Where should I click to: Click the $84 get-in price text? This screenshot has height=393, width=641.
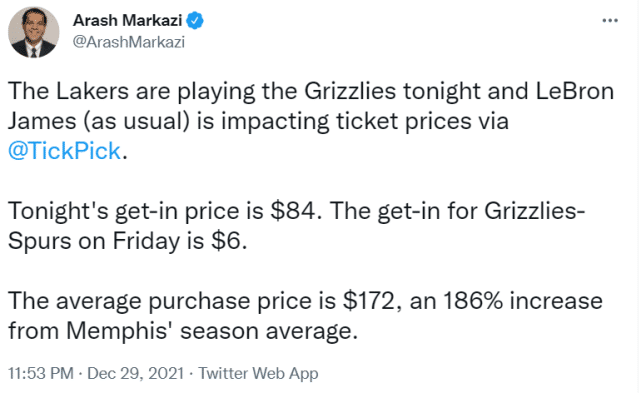tap(293, 211)
